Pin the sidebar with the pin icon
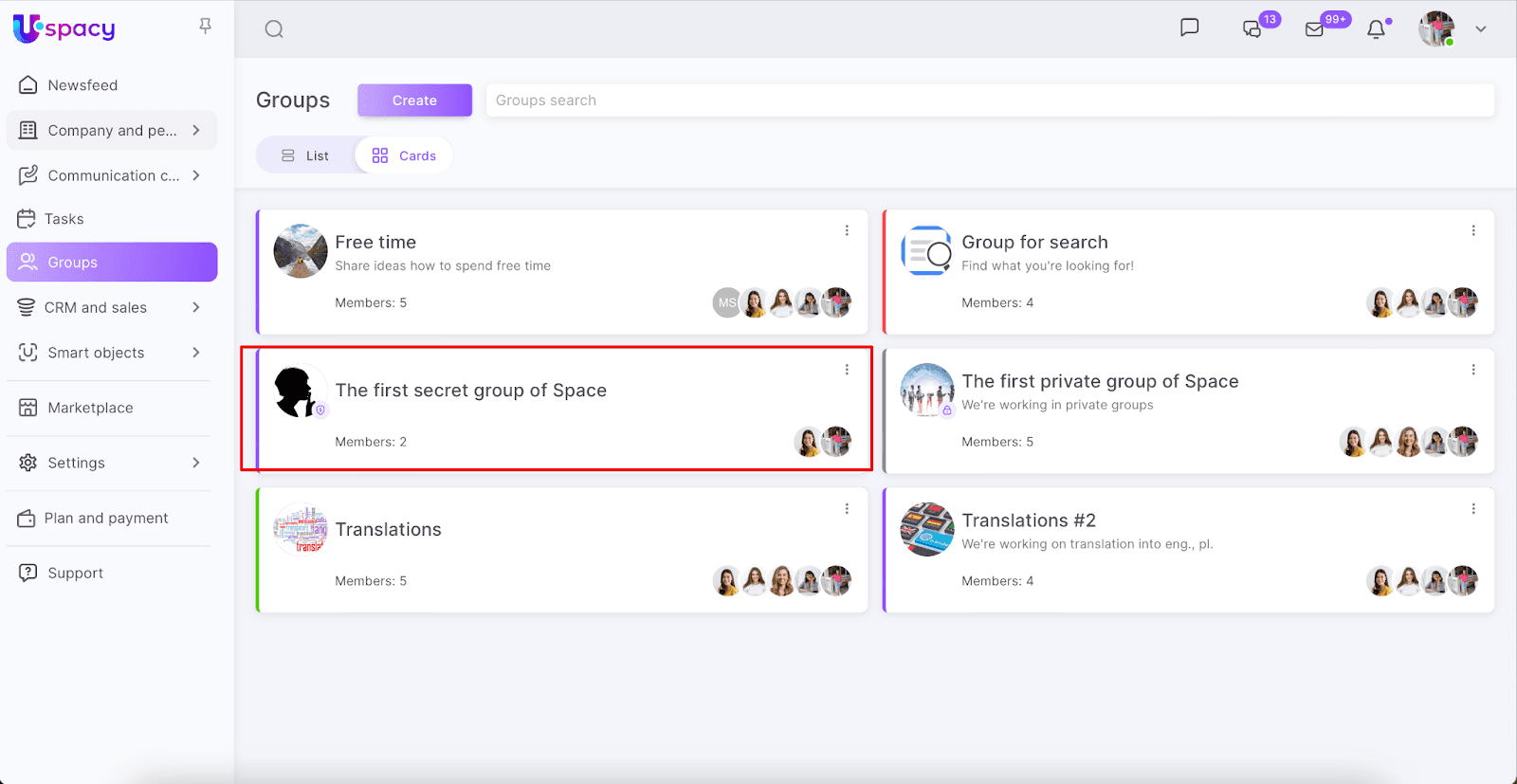 (205, 26)
